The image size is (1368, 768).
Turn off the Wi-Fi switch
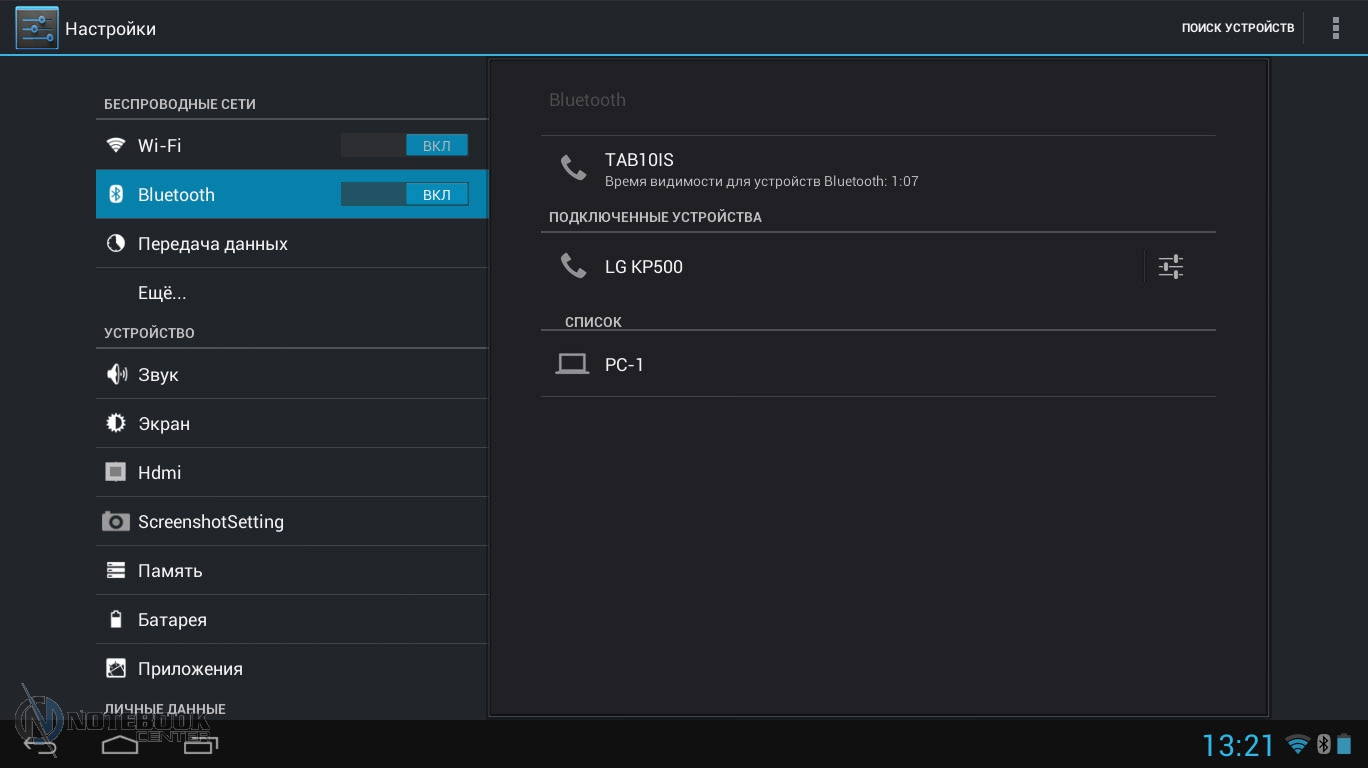(x=404, y=146)
